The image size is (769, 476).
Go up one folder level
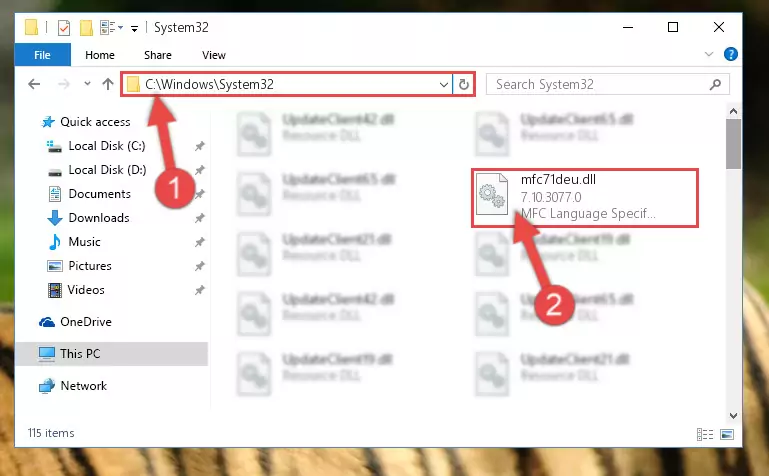click(x=108, y=84)
